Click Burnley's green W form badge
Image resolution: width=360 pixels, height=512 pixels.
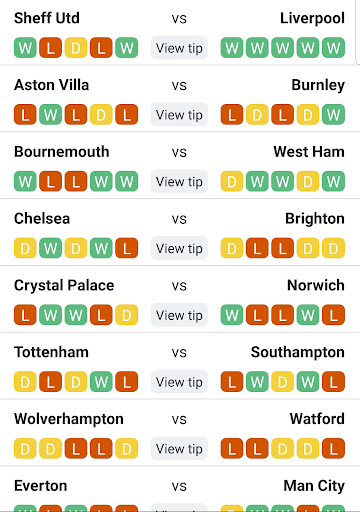pyautogui.click(x=333, y=115)
